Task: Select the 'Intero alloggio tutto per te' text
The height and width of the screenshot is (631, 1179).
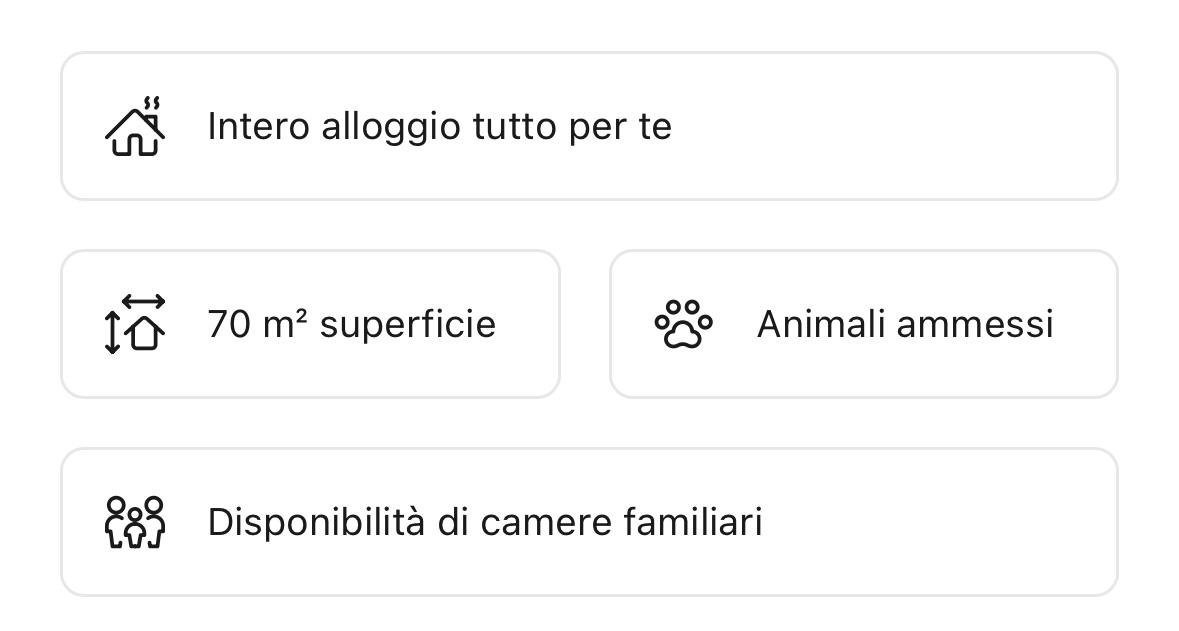Action: tap(439, 127)
